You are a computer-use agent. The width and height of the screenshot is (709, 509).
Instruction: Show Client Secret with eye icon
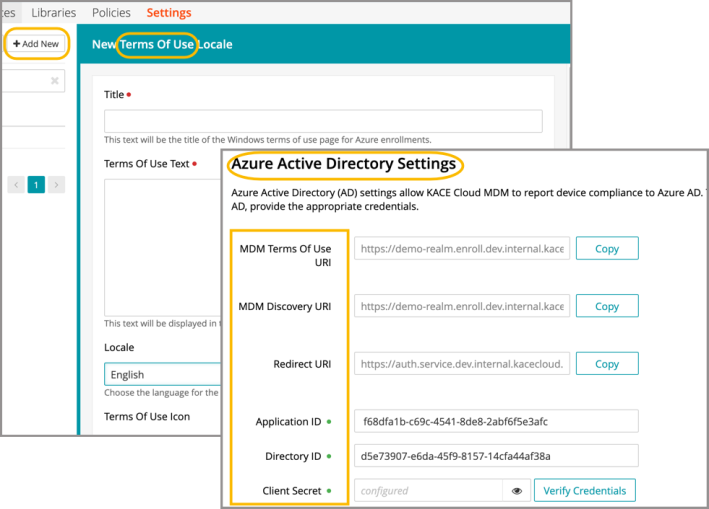(517, 491)
